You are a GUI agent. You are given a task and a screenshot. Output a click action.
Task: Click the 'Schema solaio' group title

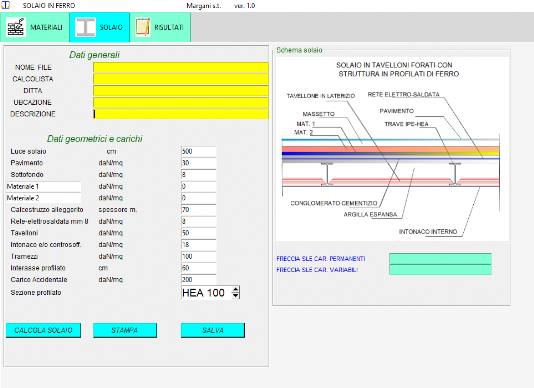[299, 50]
